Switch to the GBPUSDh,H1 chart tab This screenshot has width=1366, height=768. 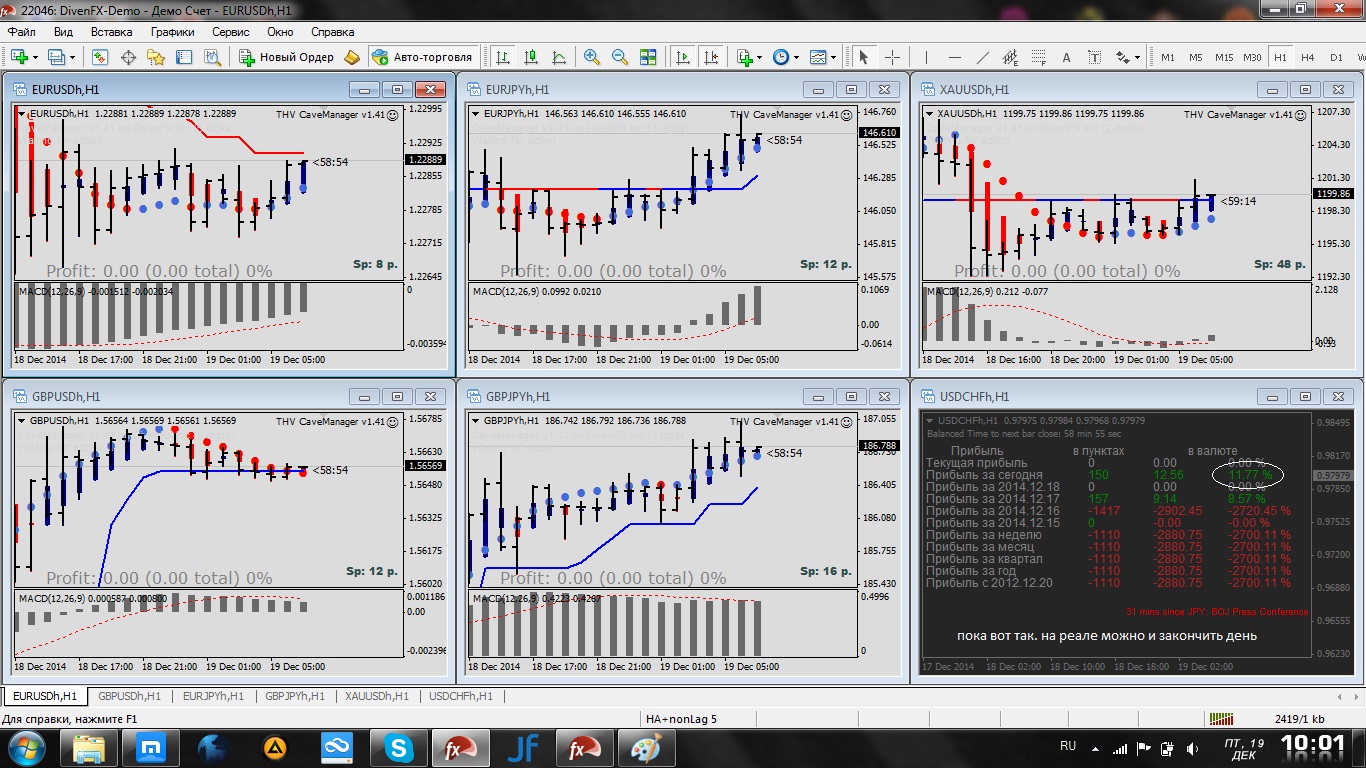[130, 696]
